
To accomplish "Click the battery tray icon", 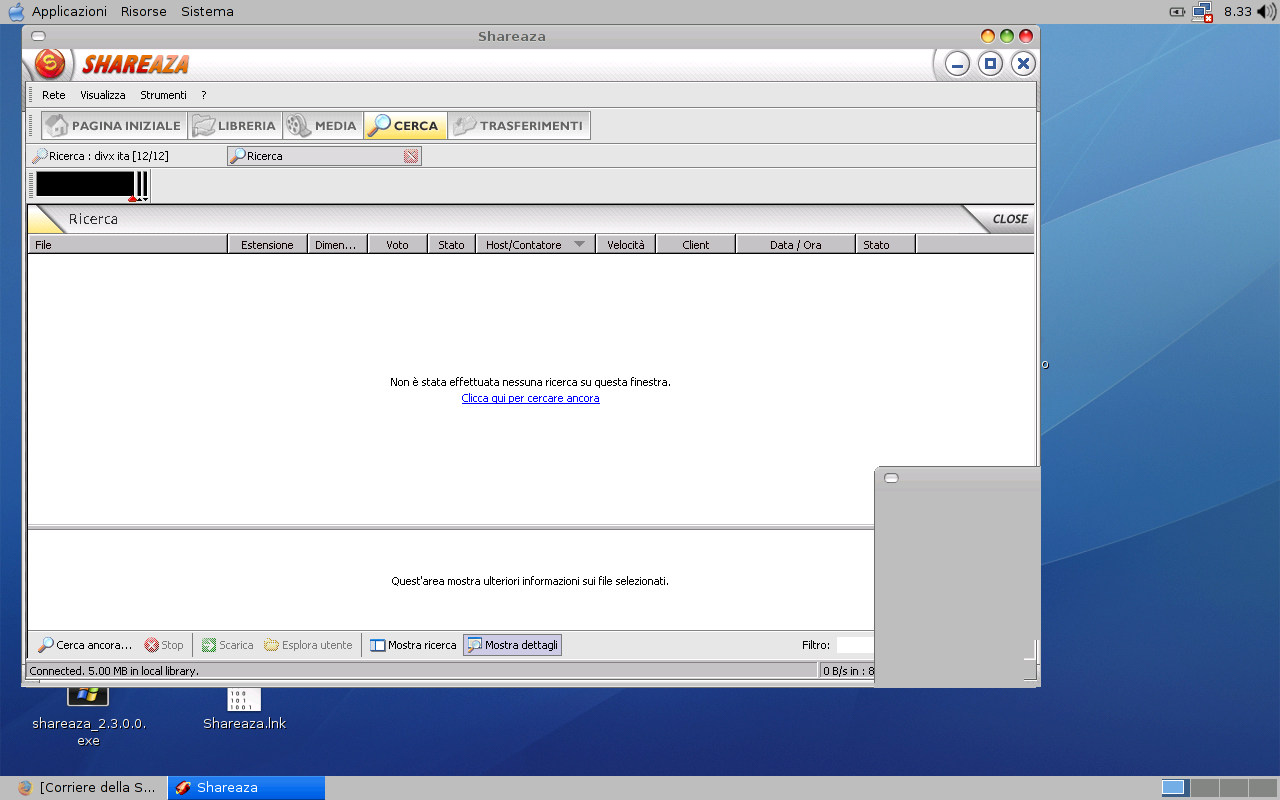I will pos(1177,12).
